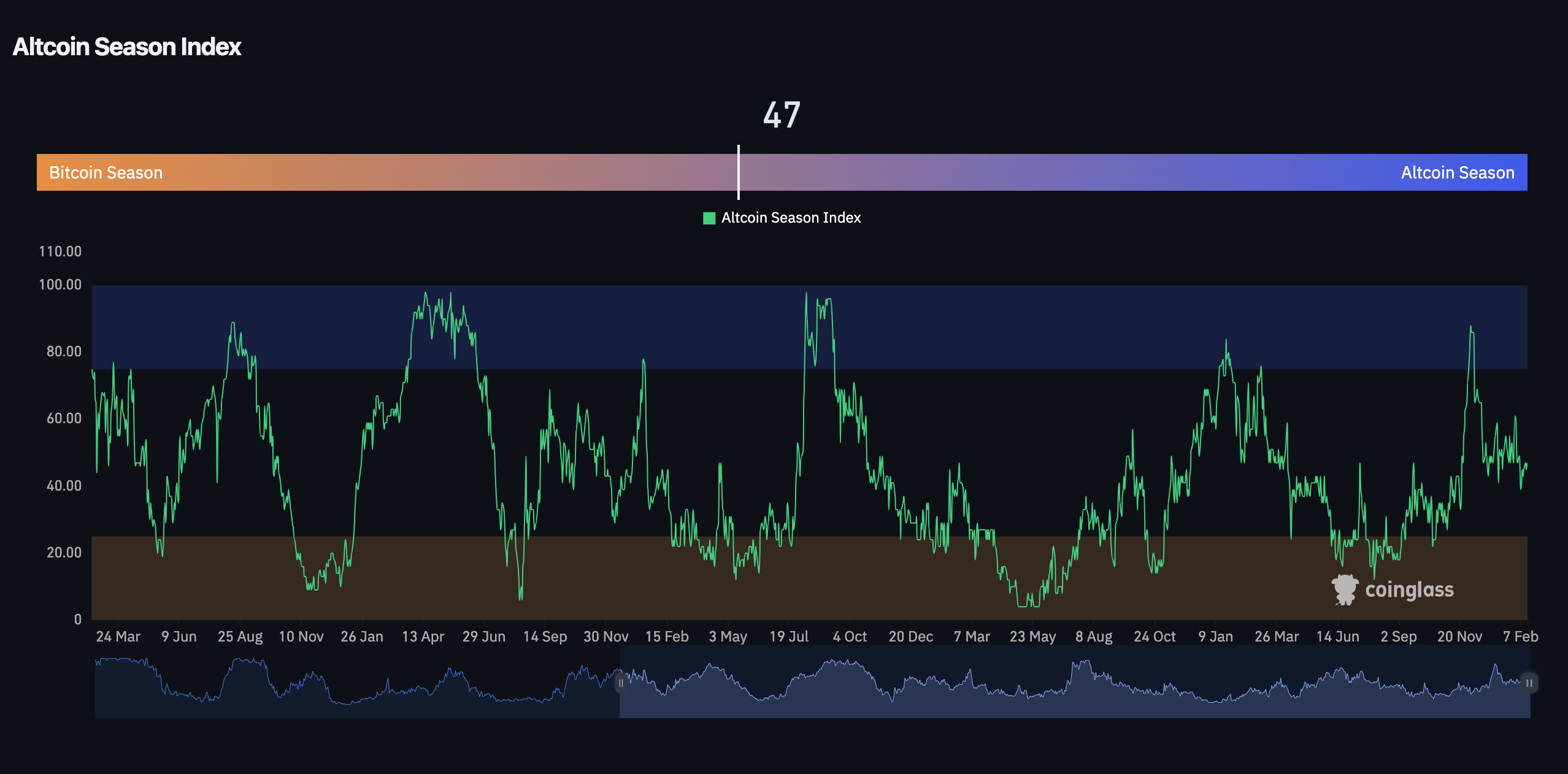Click the current index marker at 47
The image size is (1568, 774).
[739, 172]
